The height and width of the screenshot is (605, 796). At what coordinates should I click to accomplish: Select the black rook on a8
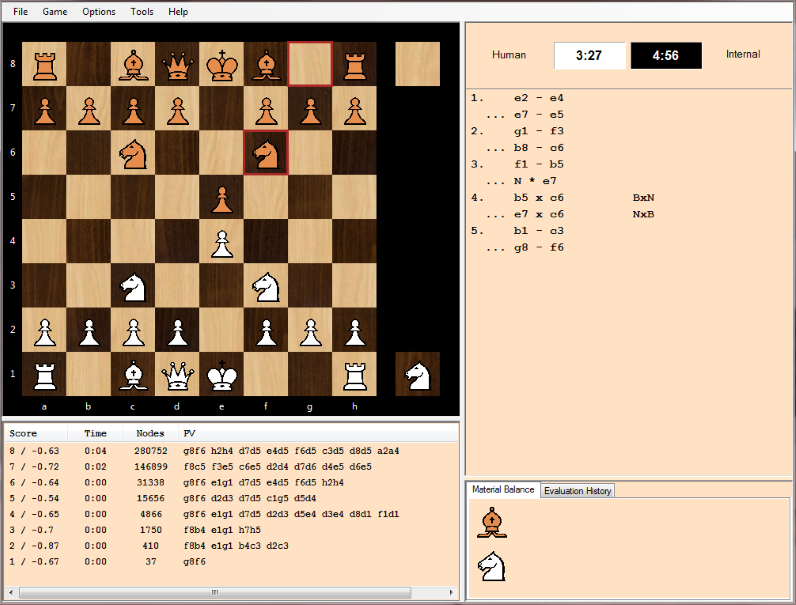44,64
